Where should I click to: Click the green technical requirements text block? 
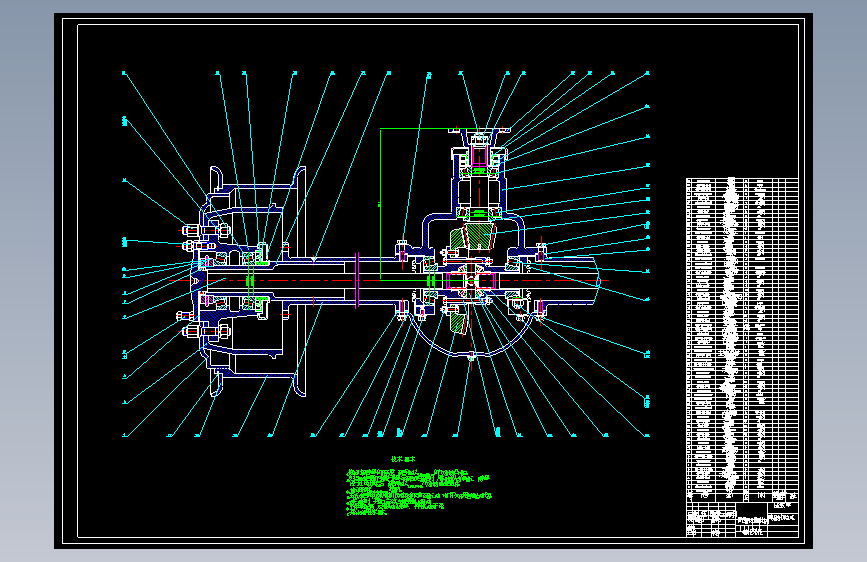point(419,492)
